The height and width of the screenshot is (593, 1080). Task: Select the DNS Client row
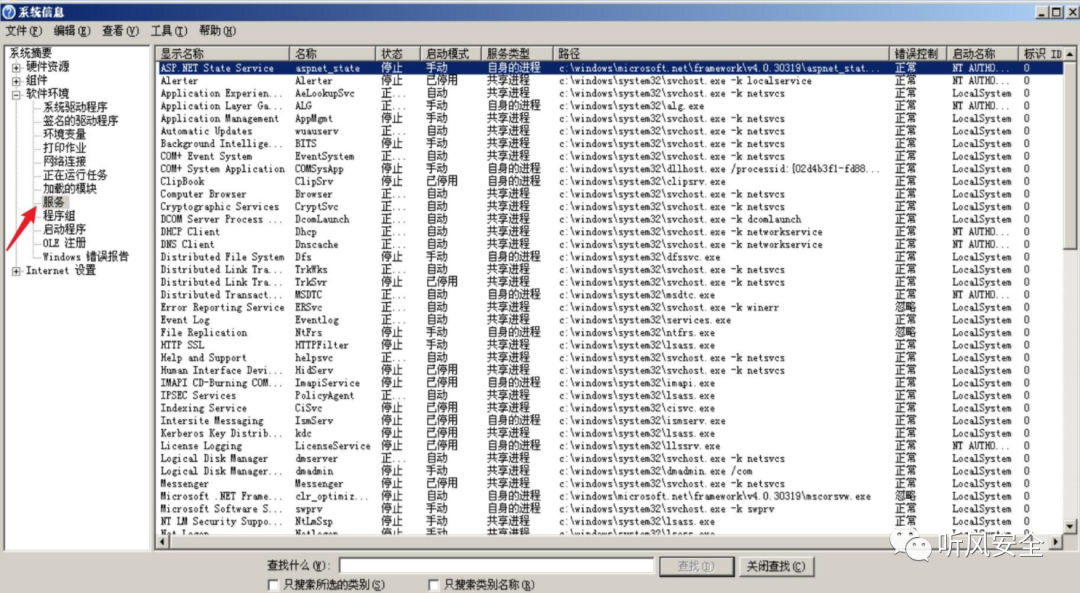coord(610,245)
